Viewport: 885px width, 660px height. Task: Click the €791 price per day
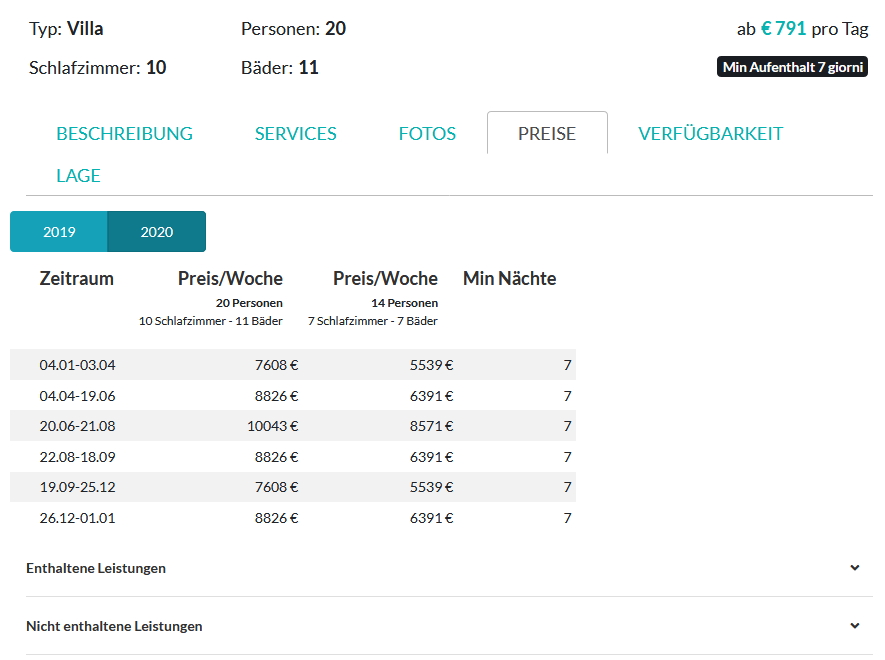pos(783,28)
